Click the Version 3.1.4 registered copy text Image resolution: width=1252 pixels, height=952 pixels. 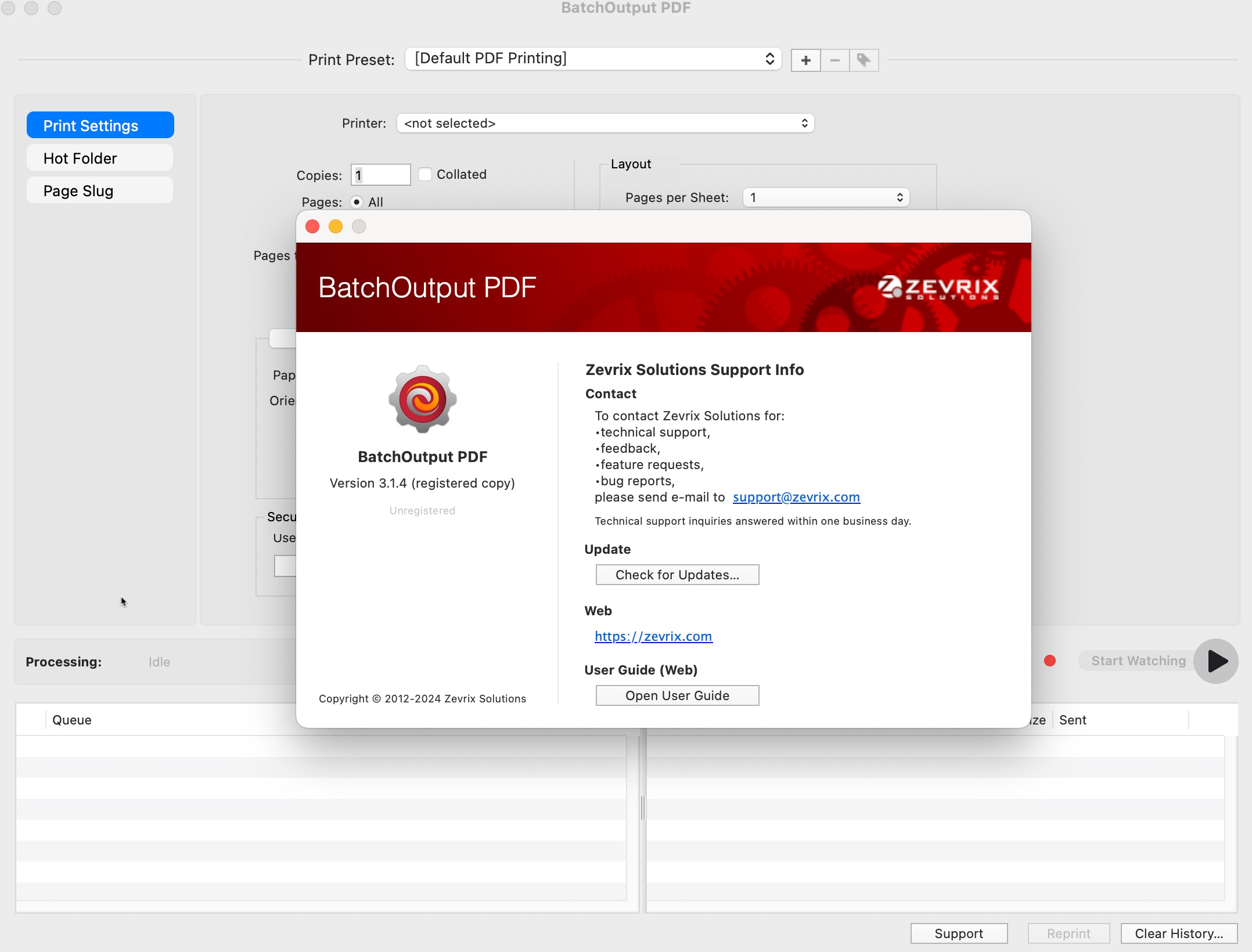click(422, 483)
